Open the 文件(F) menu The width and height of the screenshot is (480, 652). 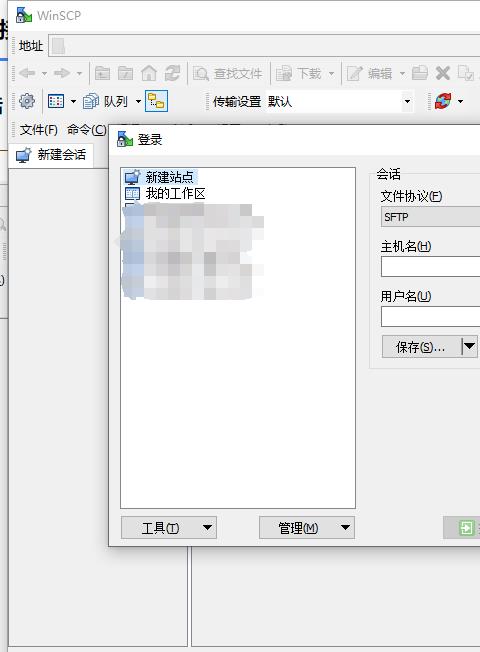[x=39, y=130]
